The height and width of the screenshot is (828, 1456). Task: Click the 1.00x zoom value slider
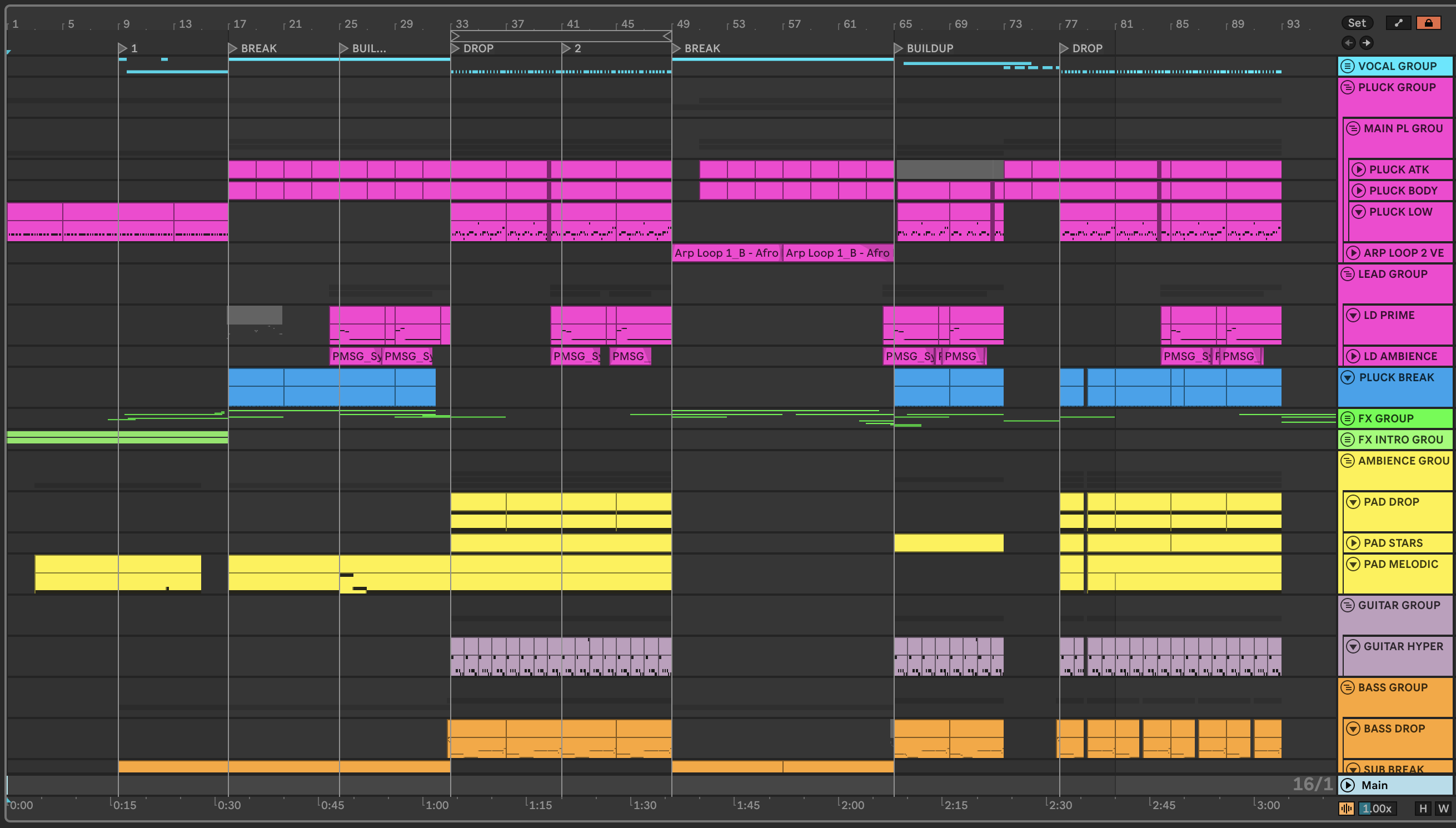click(x=1377, y=809)
